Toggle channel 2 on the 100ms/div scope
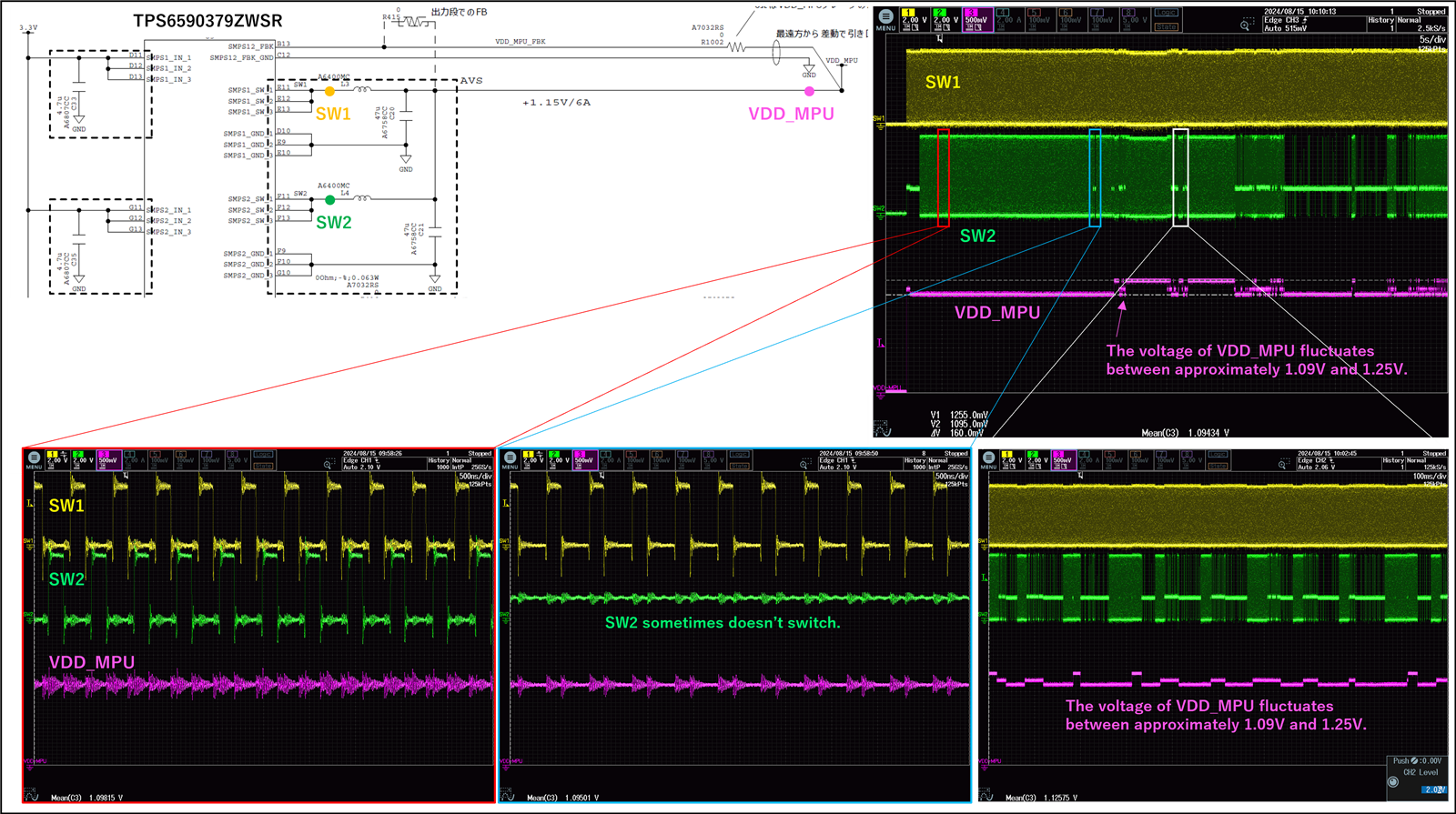The image size is (1456, 814). point(1037,460)
